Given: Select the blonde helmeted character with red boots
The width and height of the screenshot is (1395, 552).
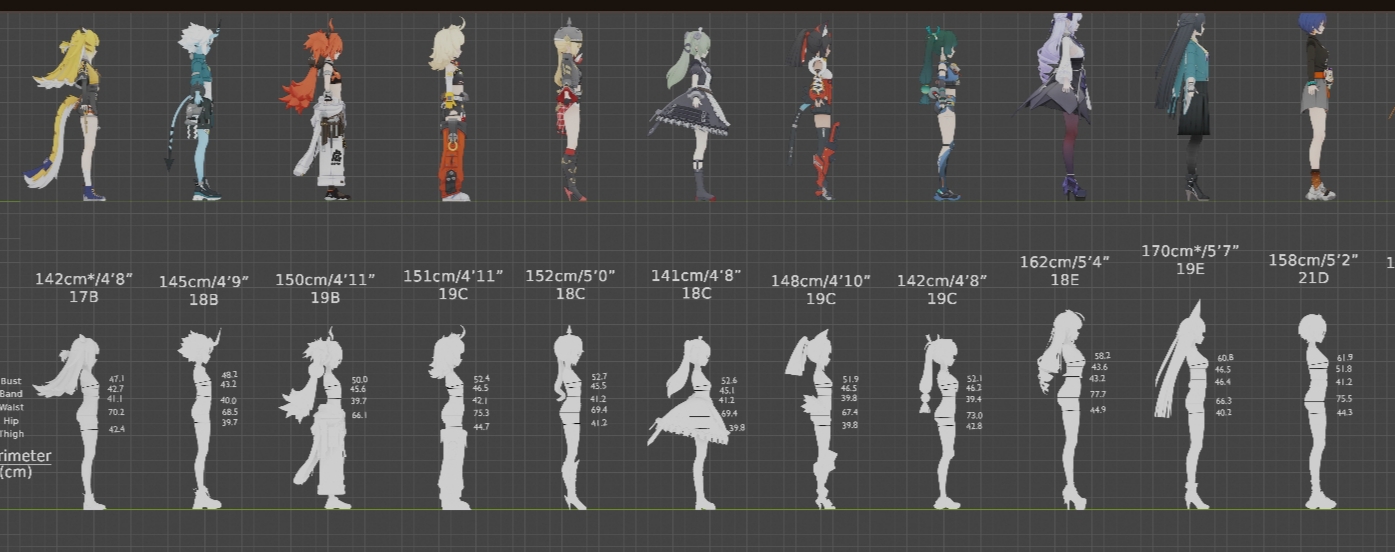Looking at the screenshot, I should coord(572,110).
